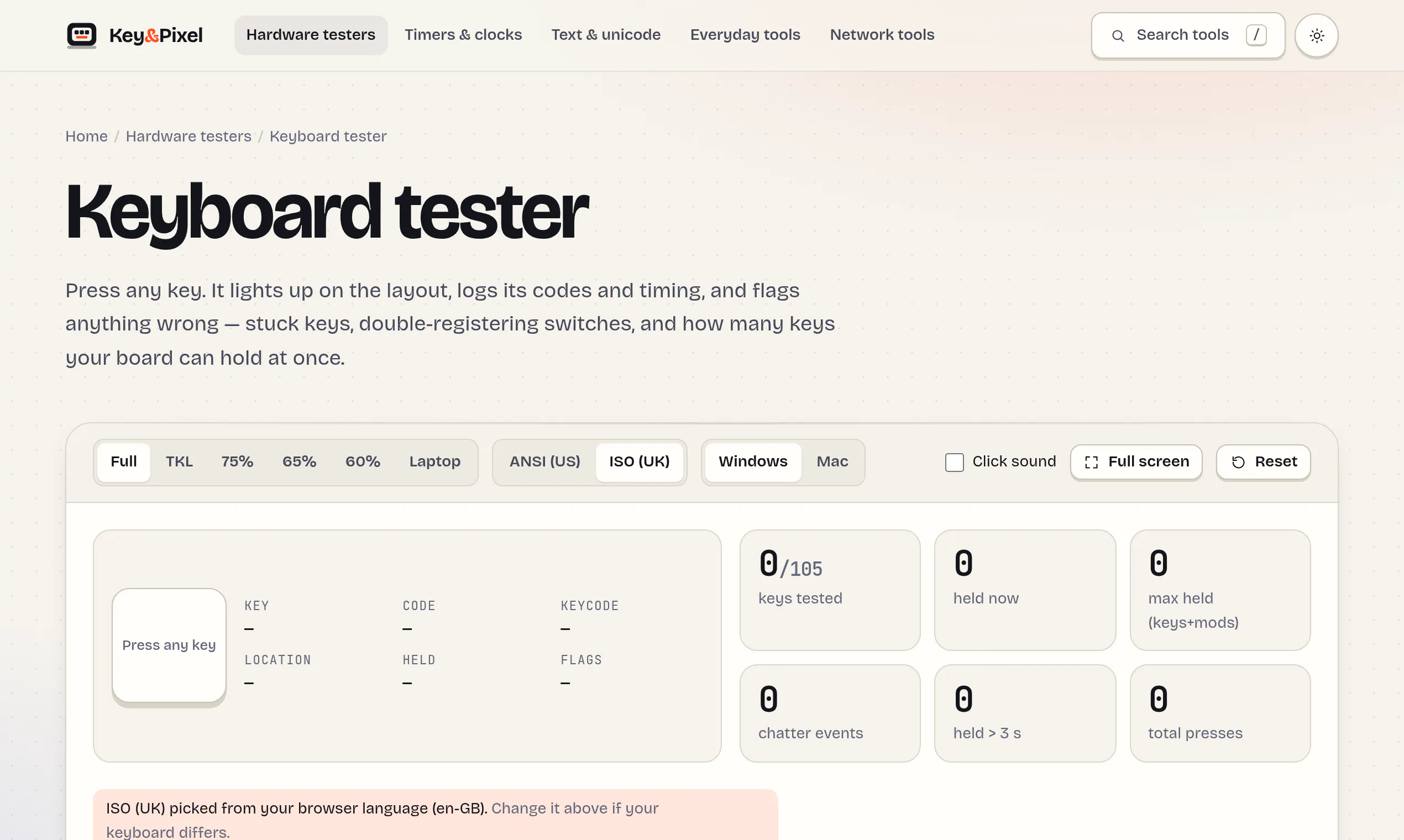This screenshot has height=840, width=1404.
Task: Switch layout to 65%
Action: tap(299, 462)
